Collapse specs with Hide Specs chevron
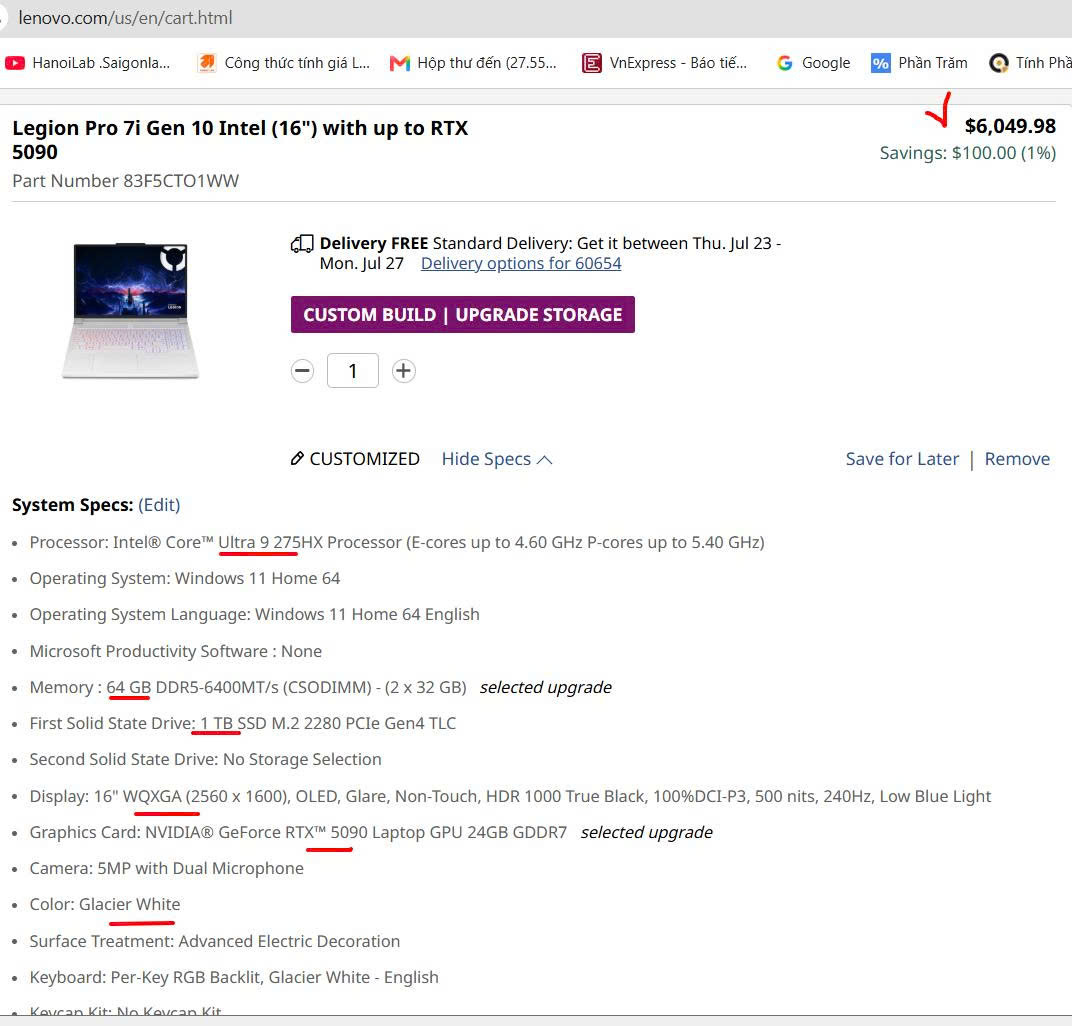This screenshot has width=1072, height=1026. pos(545,459)
